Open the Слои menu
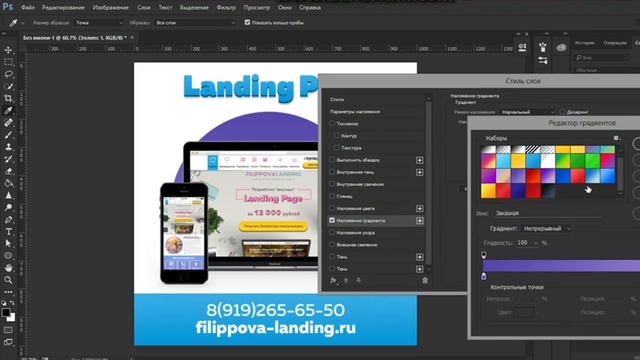The height and width of the screenshot is (360, 640). tap(144, 7)
